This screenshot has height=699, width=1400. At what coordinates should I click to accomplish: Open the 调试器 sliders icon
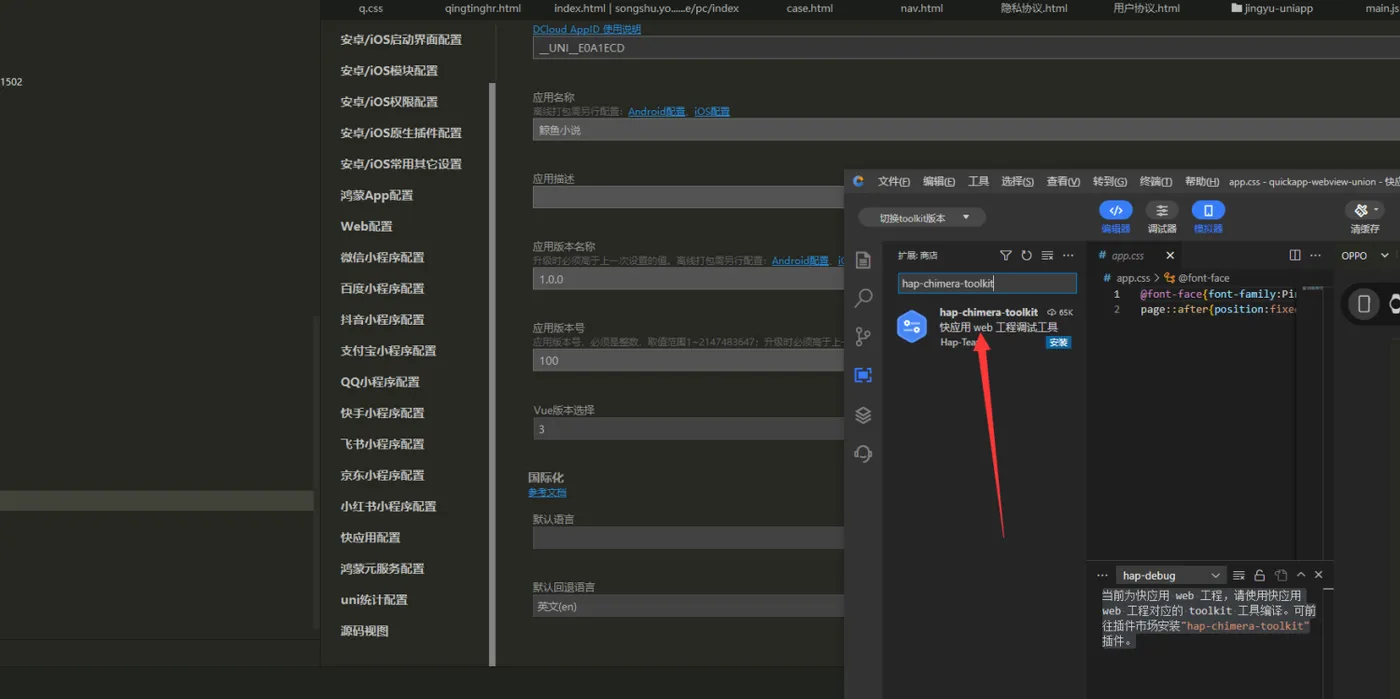[1161, 210]
